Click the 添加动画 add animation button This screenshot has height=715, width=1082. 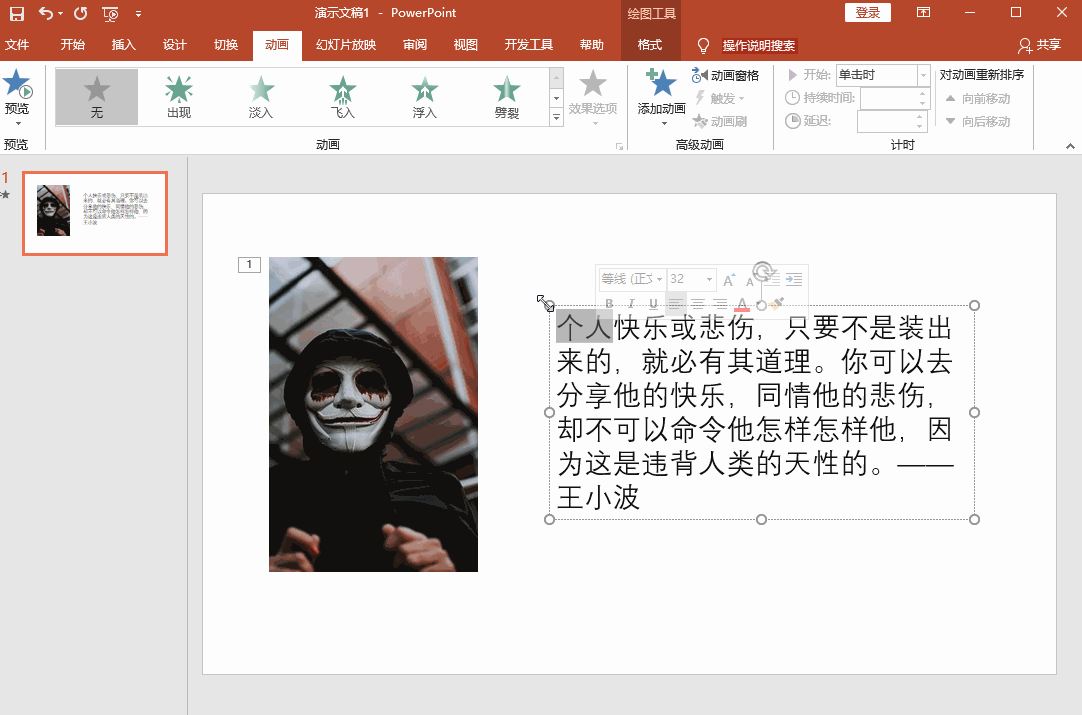coord(661,97)
